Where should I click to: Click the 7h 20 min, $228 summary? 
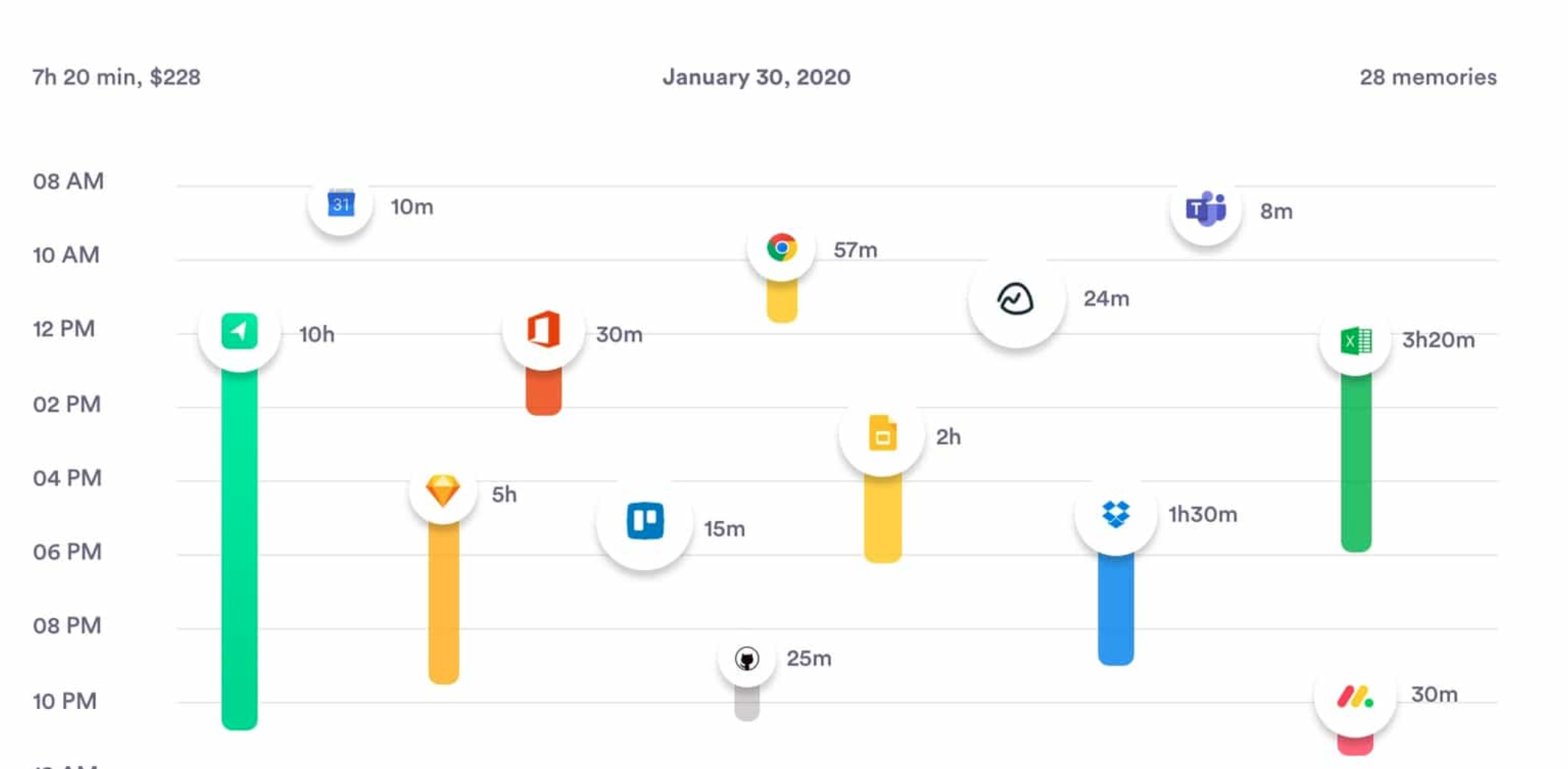point(116,76)
